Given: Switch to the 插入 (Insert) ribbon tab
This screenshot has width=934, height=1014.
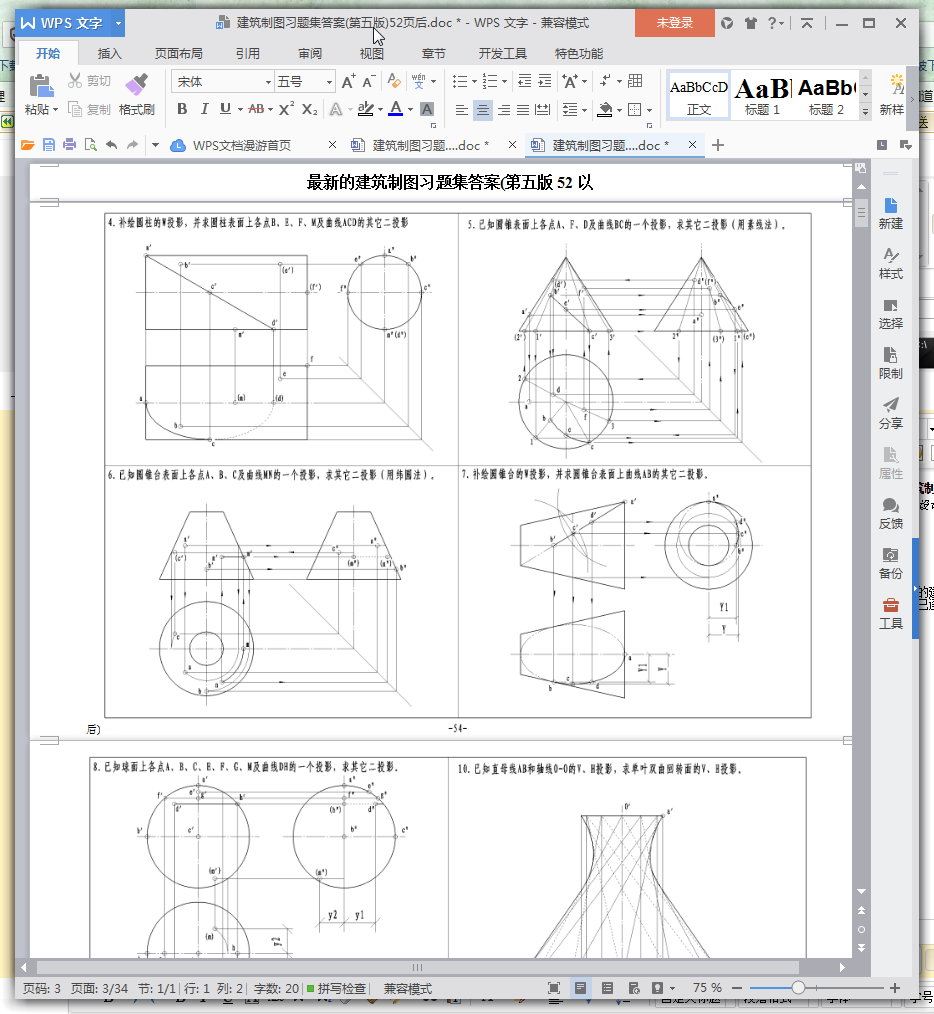Looking at the screenshot, I should point(109,54).
